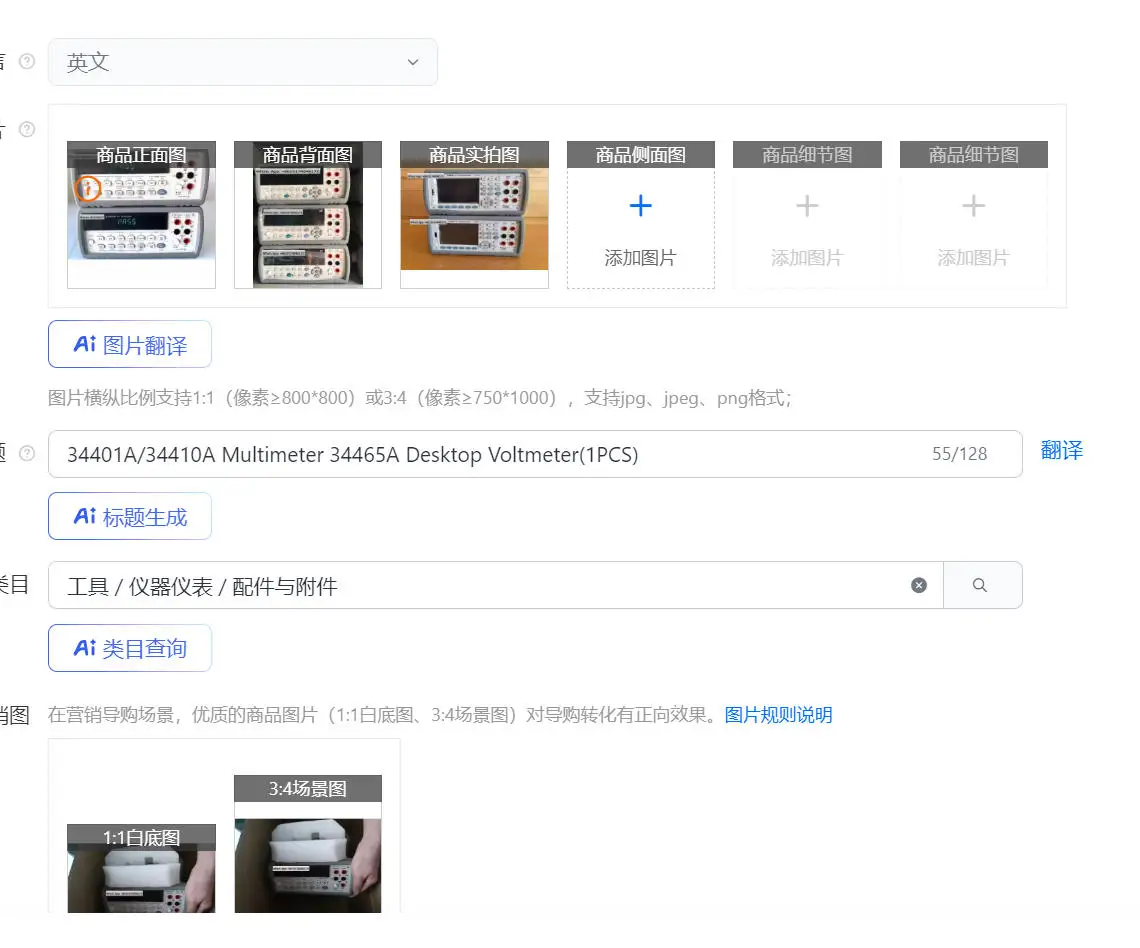Click the category search magnifier icon
The width and height of the screenshot is (1140, 948).
coord(980,585)
